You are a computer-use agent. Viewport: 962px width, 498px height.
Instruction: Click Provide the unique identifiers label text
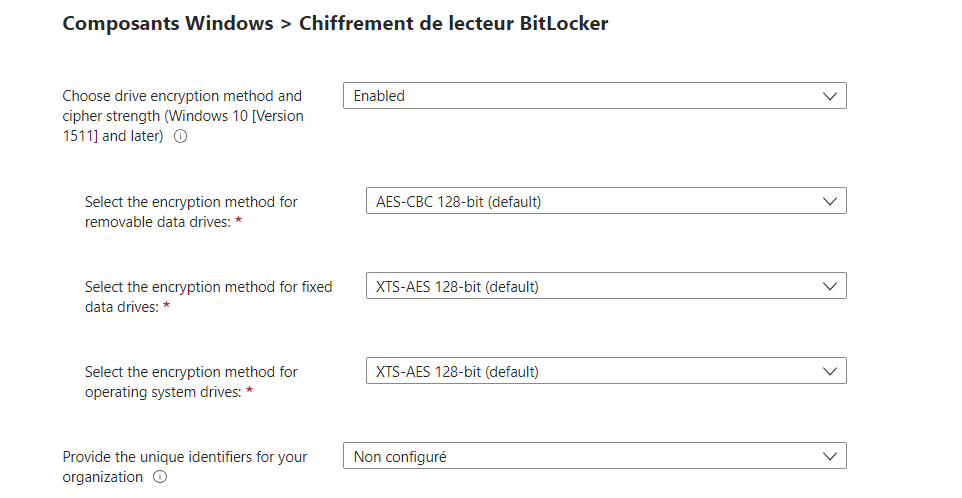(x=185, y=467)
